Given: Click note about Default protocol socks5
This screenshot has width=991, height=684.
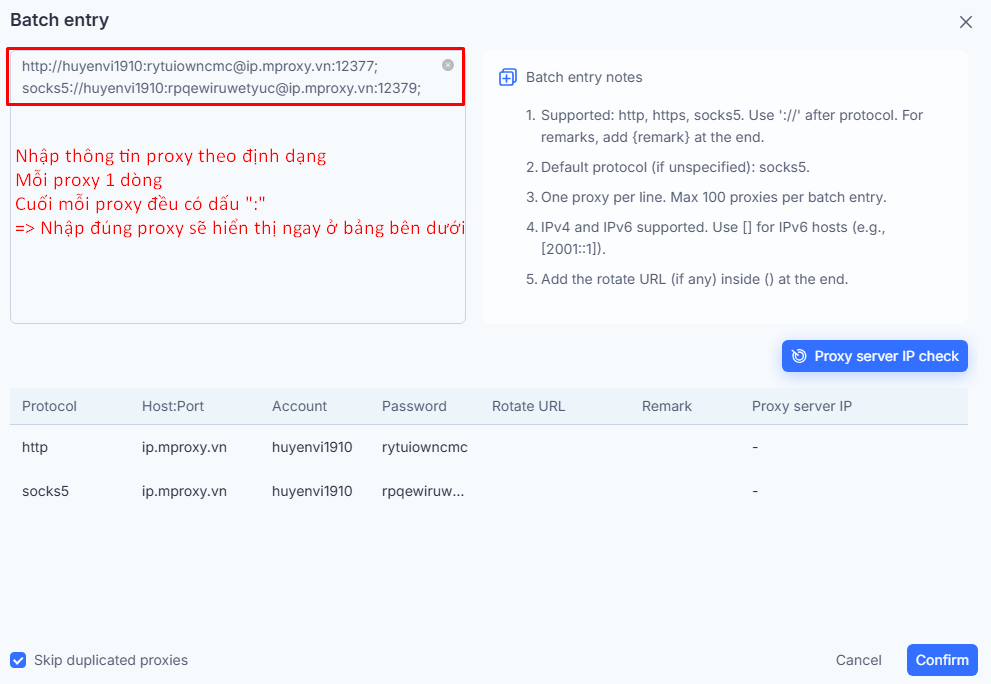Looking at the screenshot, I should point(674,167).
